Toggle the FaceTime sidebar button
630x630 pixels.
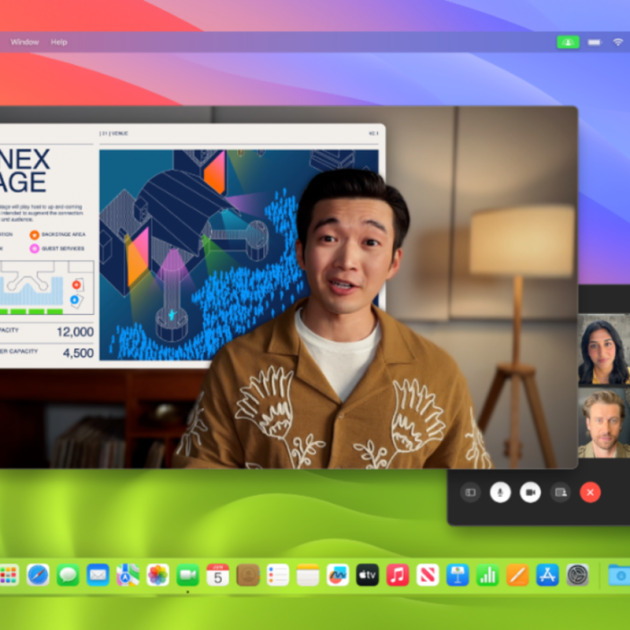click(x=470, y=492)
